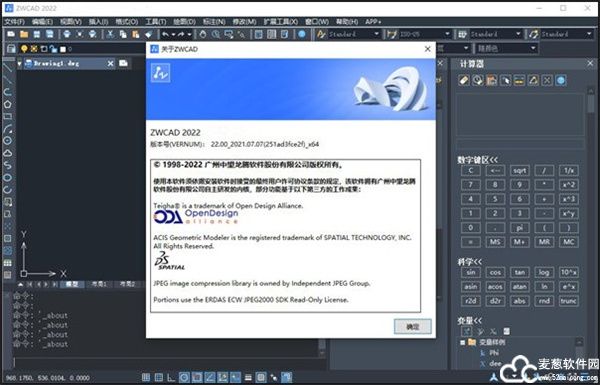Open the undo history dropdown arrow

(173, 34)
